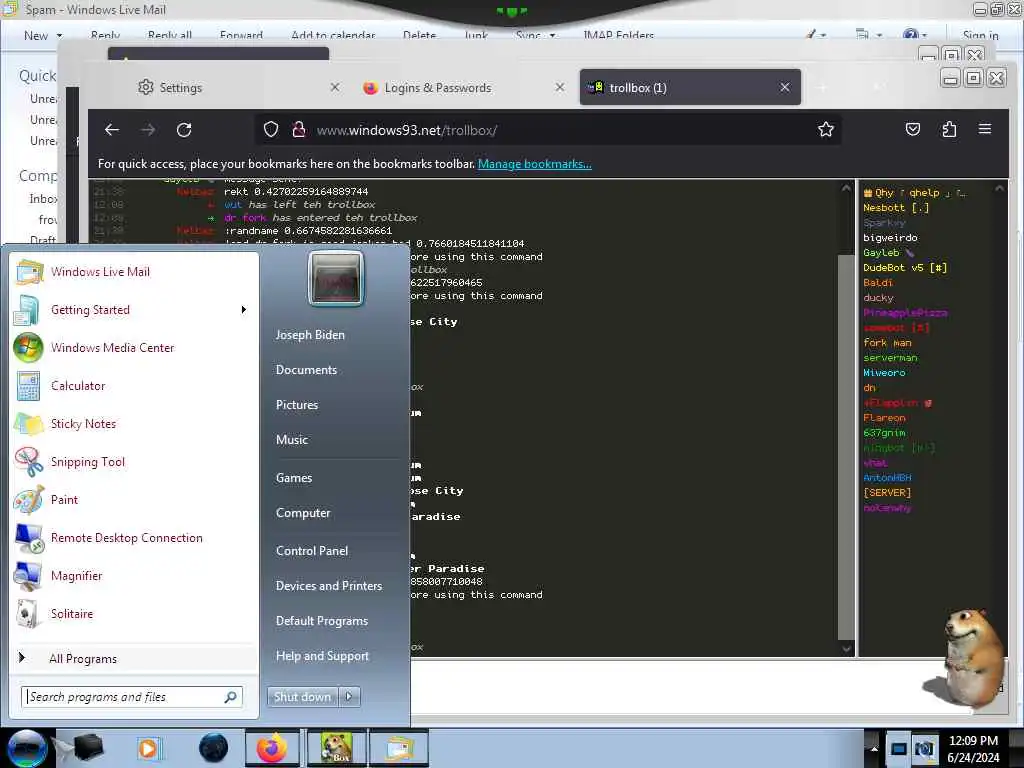Image resolution: width=1024 pixels, height=768 pixels.
Task: Follow the Manage bookmarks link
Action: [535, 164]
